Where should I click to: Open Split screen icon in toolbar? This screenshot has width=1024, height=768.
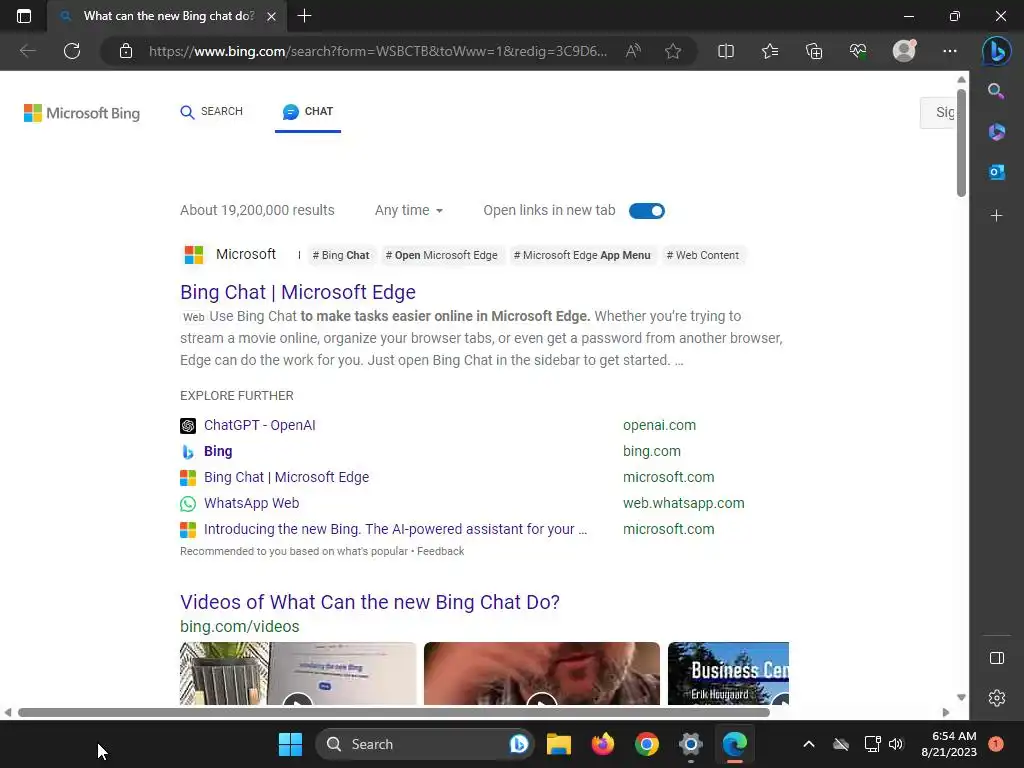tap(726, 51)
